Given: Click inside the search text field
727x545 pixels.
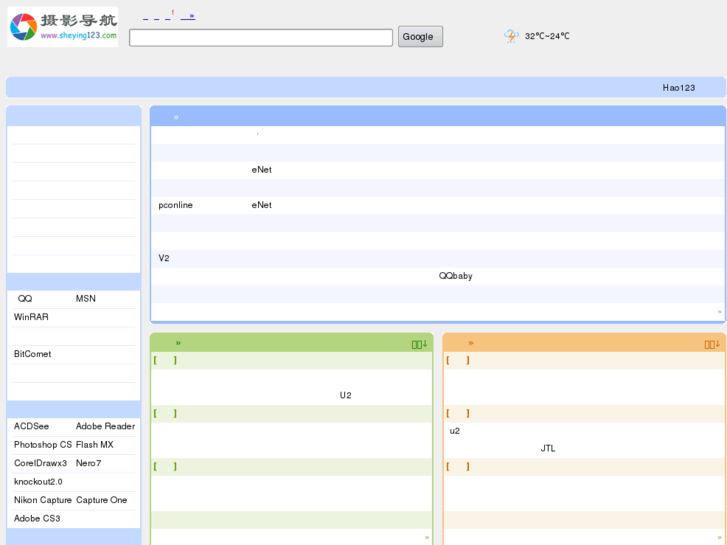Looking at the screenshot, I should pyautogui.click(x=260, y=37).
